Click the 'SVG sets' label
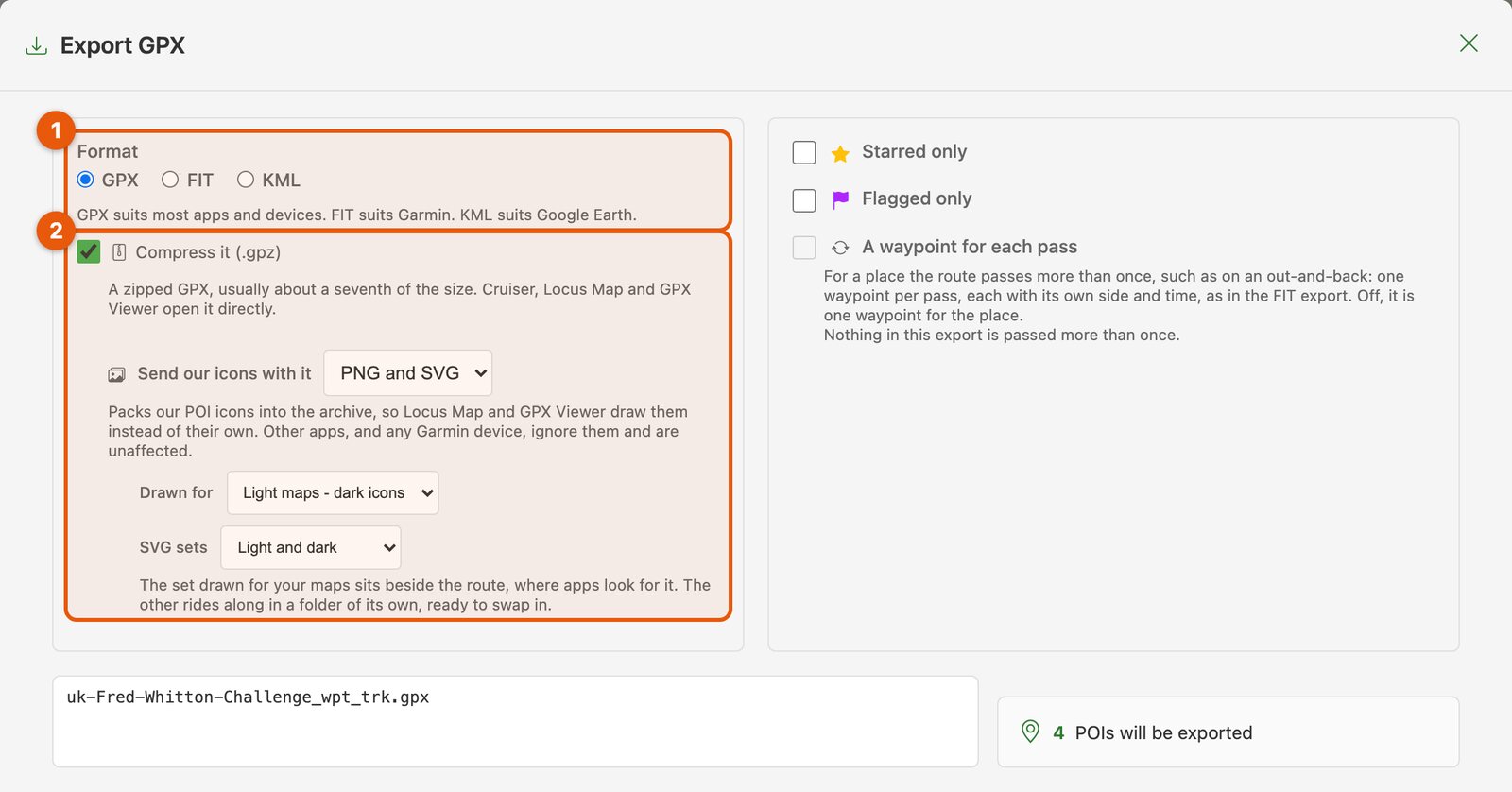The image size is (1512, 792). click(173, 547)
